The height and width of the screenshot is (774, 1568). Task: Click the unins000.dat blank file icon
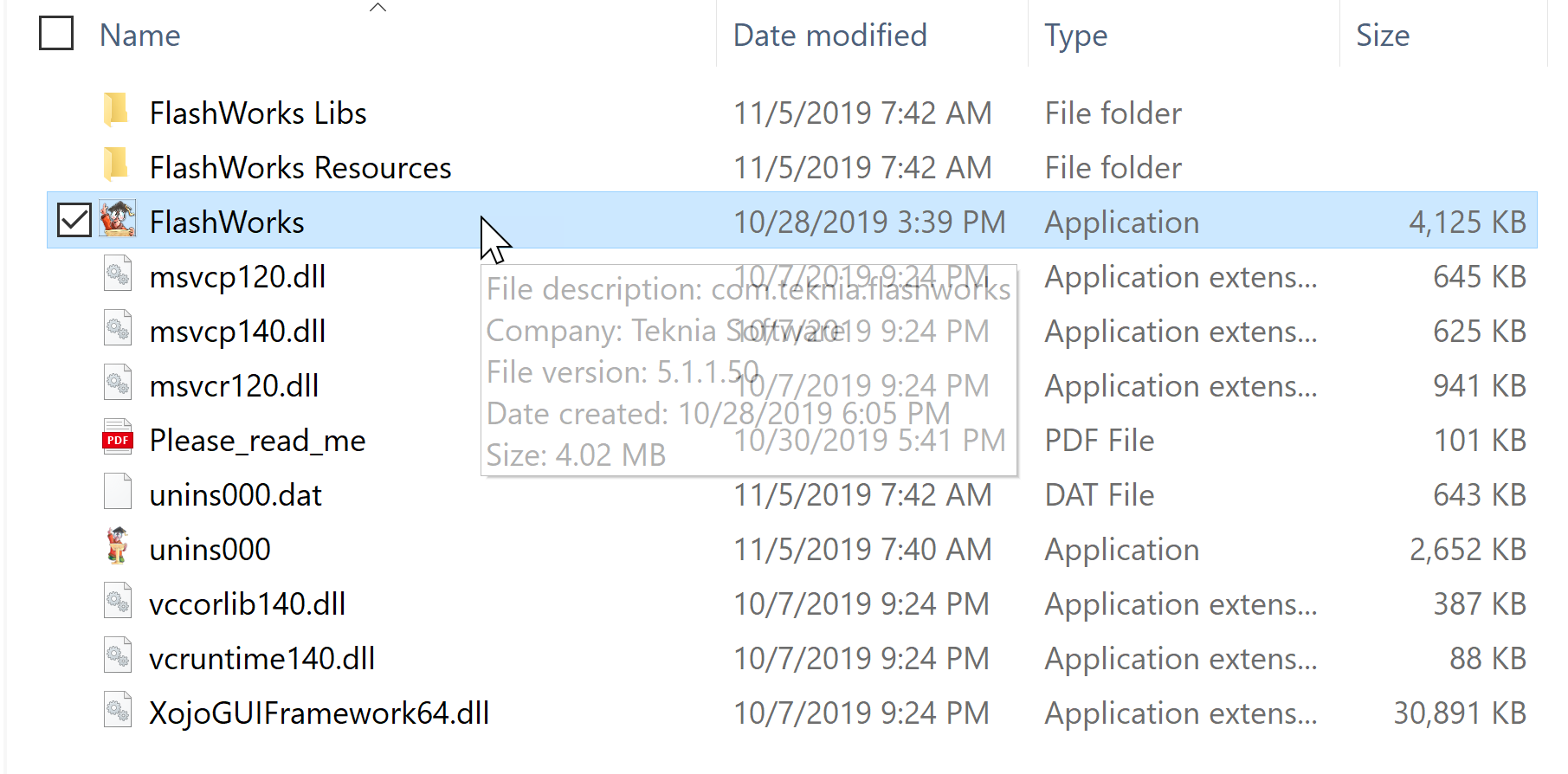coord(118,493)
